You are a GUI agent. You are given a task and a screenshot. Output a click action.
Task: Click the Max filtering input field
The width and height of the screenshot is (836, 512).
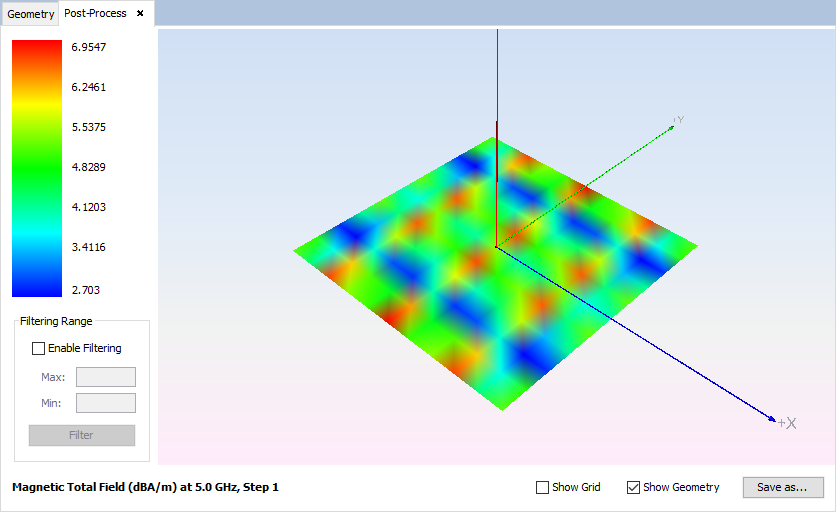(106, 377)
